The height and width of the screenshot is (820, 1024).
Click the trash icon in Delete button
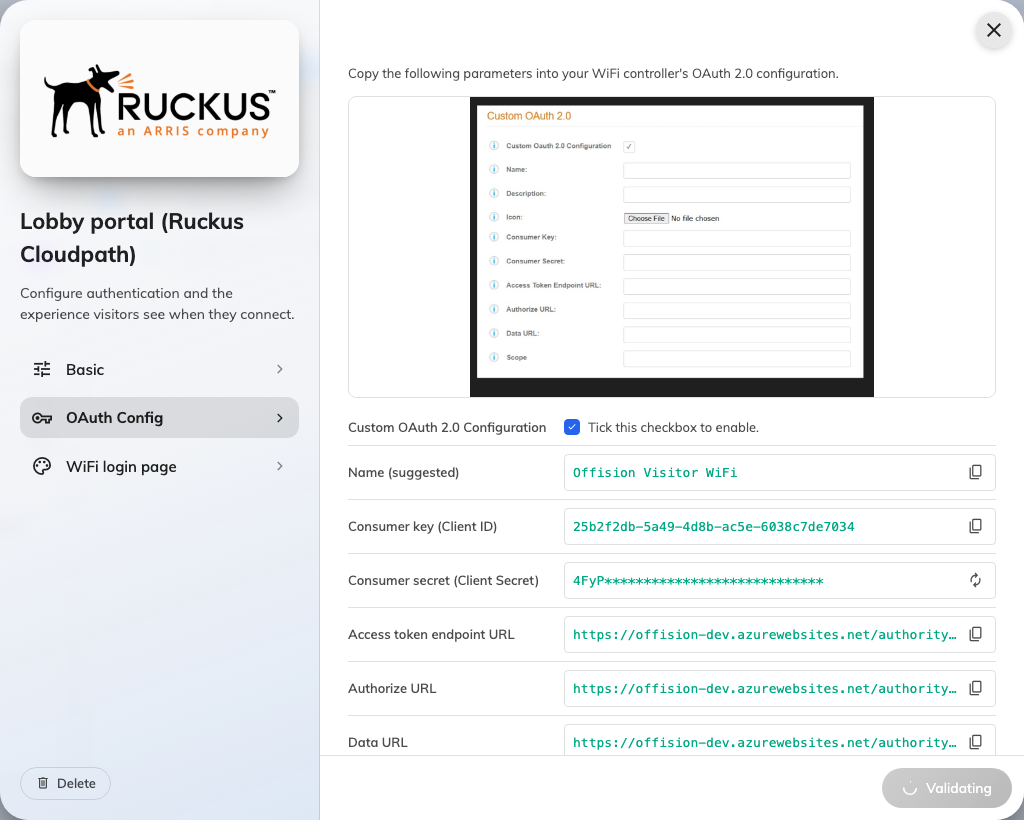pyautogui.click(x=43, y=783)
